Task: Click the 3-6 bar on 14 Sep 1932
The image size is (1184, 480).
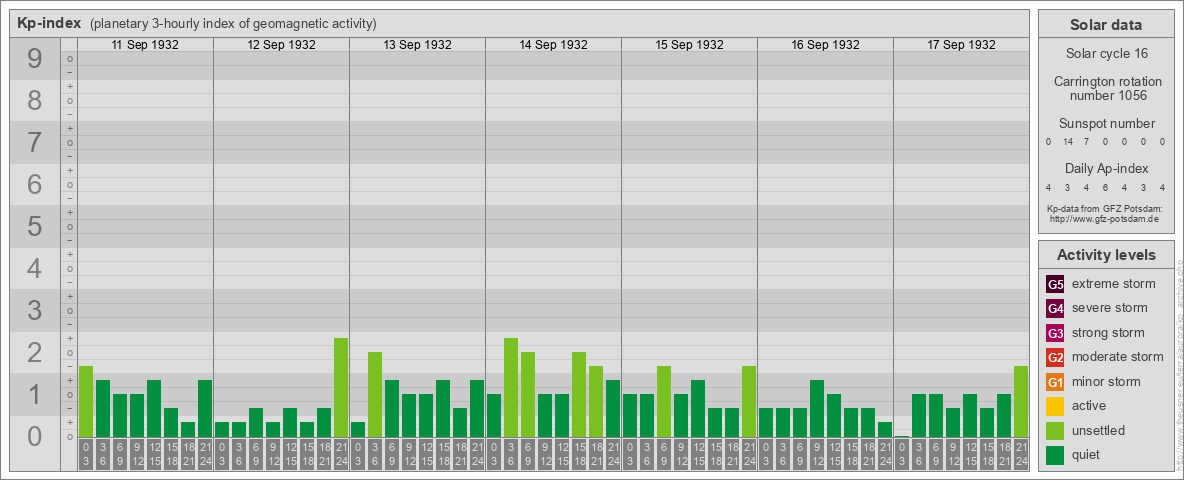Action: pos(511,388)
